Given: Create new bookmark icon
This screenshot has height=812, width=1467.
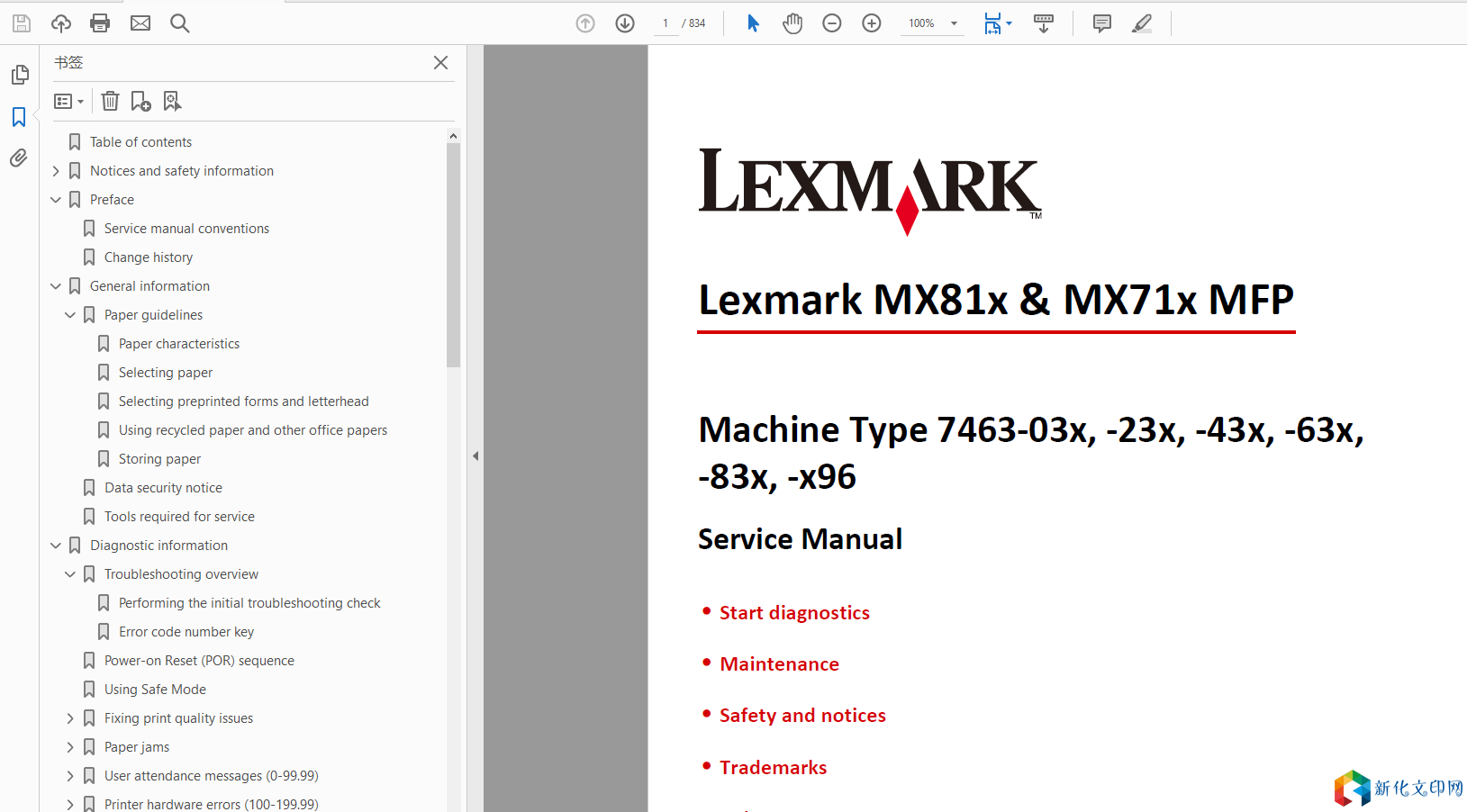Looking at the screenshot, I should [140, 101].
